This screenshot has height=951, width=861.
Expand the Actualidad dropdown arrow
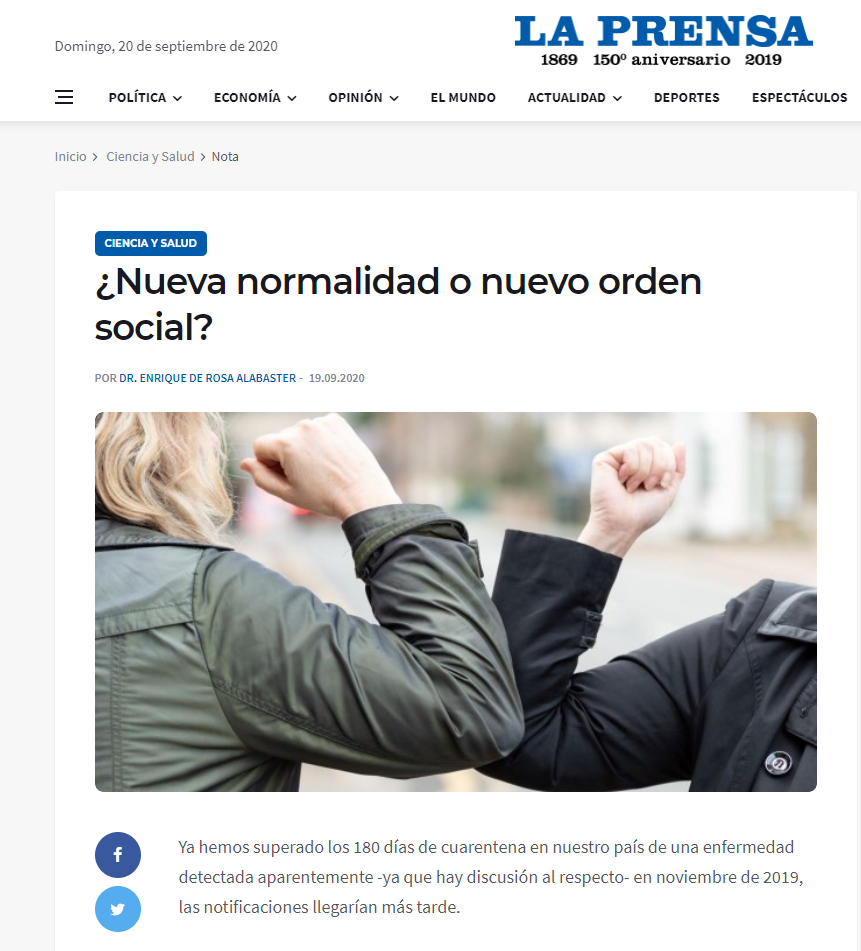(617, 98)
